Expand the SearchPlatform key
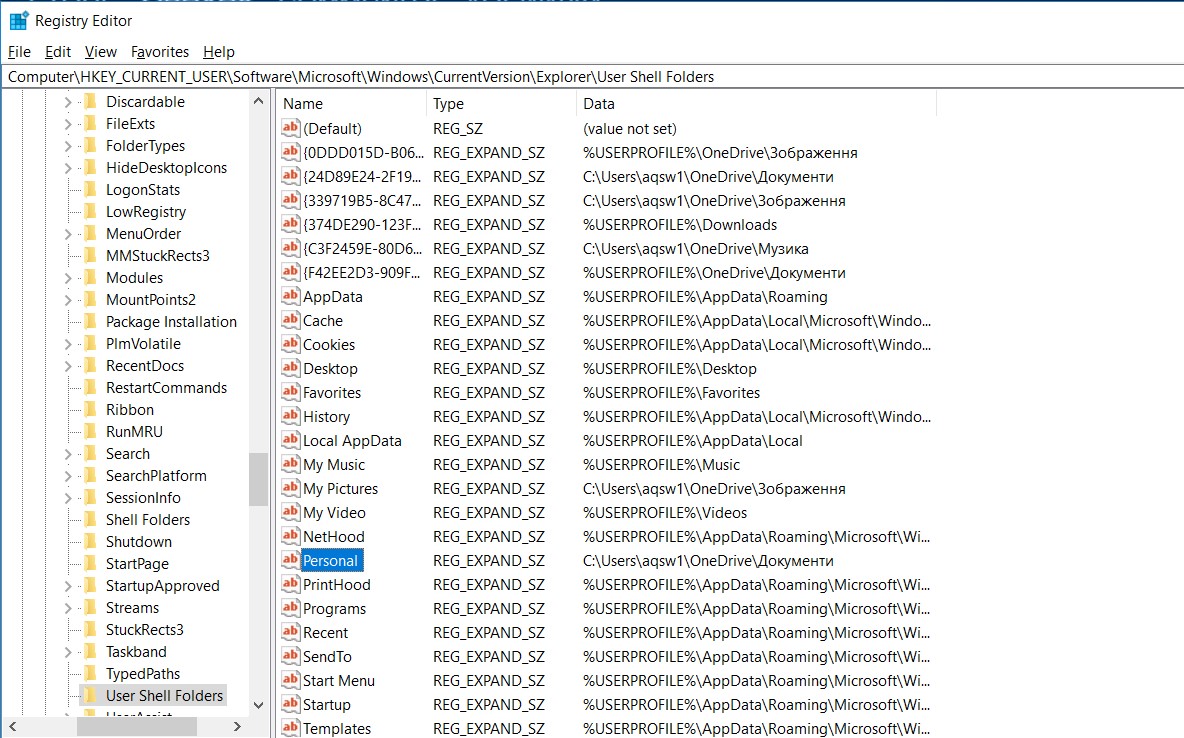 (67, 475)
